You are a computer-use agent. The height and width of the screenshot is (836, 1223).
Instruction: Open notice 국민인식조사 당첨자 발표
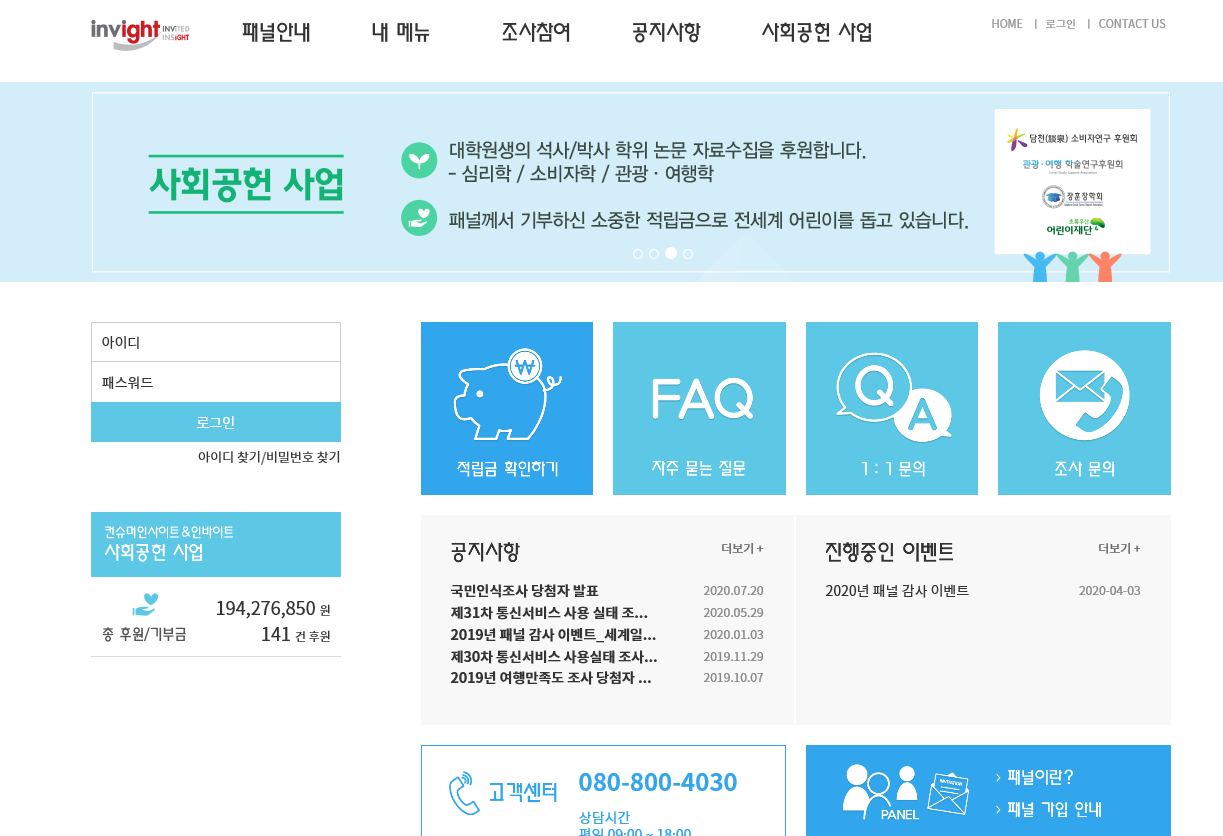click(524, 591)
